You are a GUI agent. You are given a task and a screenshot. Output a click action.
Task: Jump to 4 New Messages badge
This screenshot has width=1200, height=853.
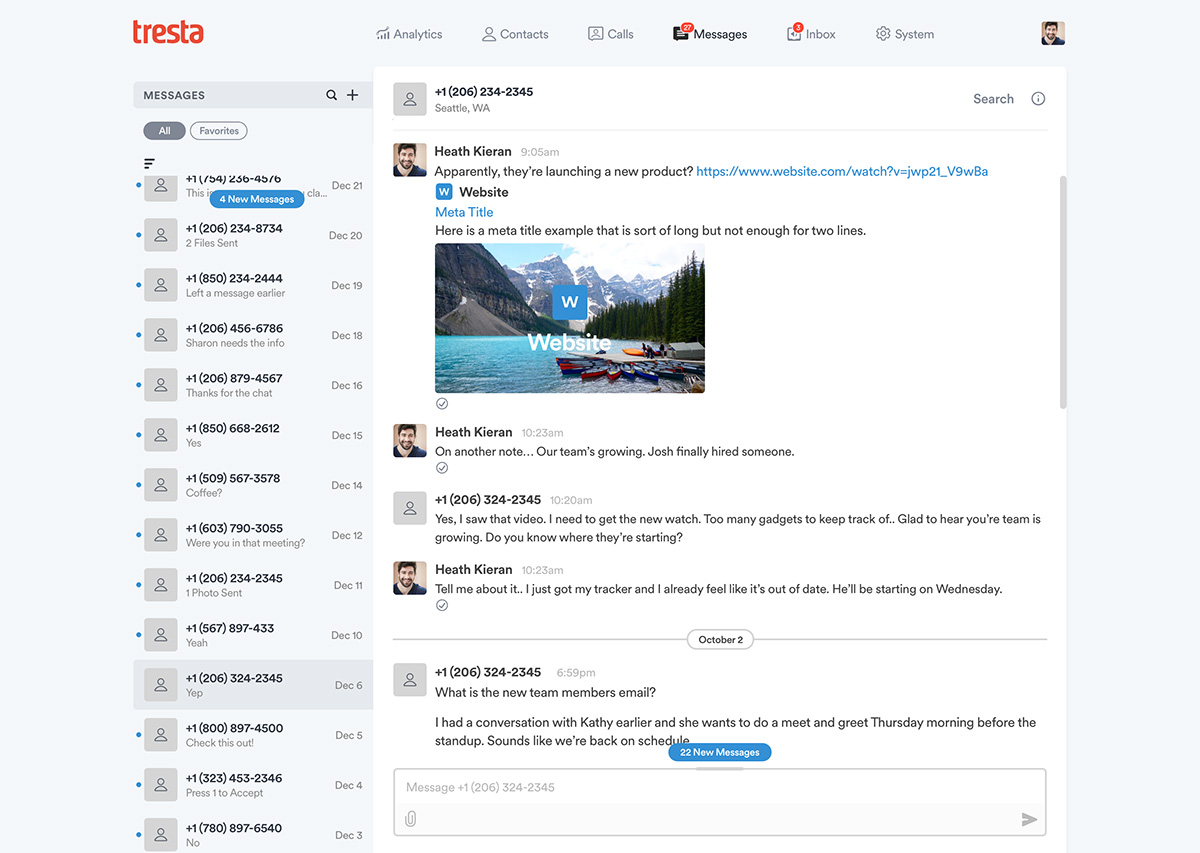[x=257, y=199]
